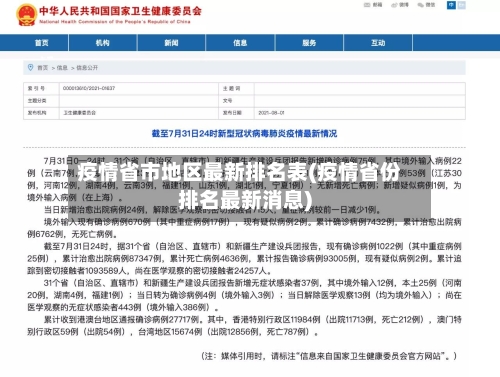Image resolution: width=500 pixels, height=377 pixels.
Task: Click the article title 截至7月31日24时新型冠状病毒肺炎疫情最新情况
Action: click(244, 134)
